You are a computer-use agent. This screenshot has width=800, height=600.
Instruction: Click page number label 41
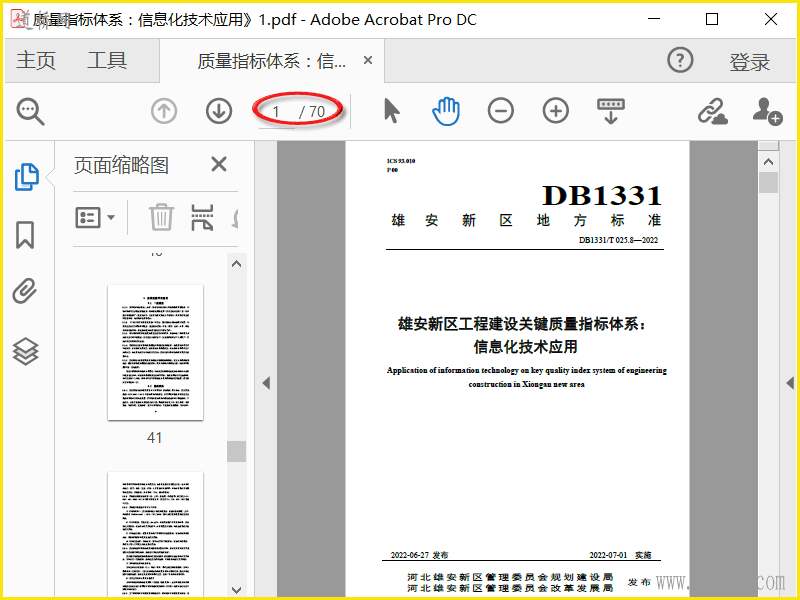pos(155,438)
